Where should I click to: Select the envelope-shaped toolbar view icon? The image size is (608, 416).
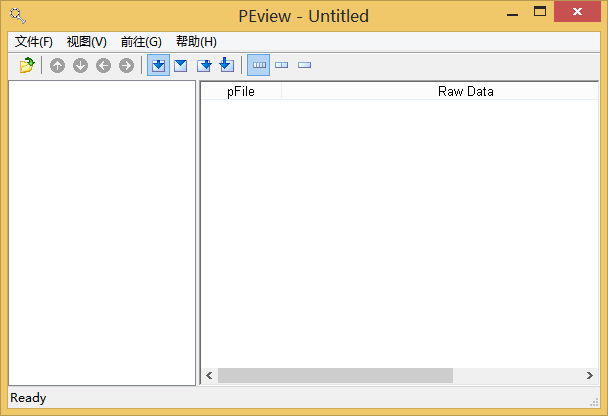click(x=181, y=66)
